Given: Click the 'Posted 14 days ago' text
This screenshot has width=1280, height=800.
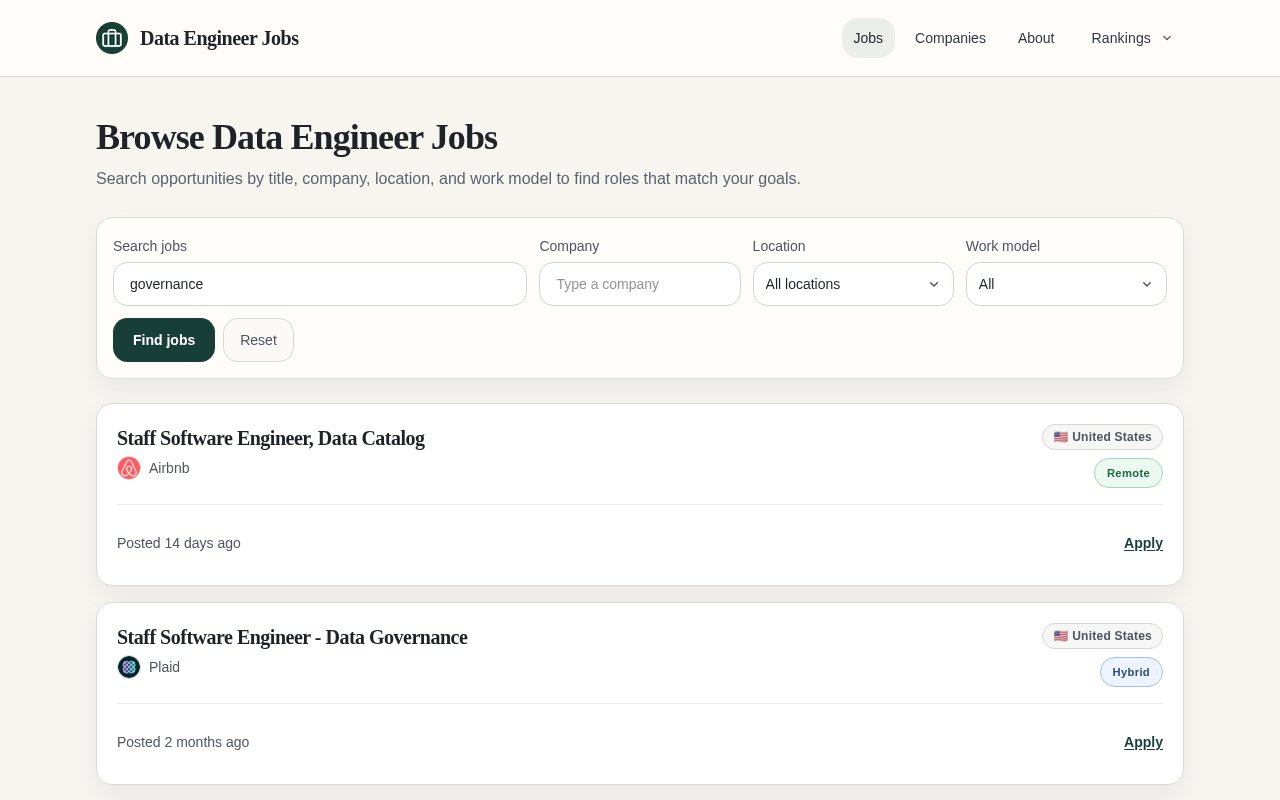Looking at the screenshot, I should point(179,543).
